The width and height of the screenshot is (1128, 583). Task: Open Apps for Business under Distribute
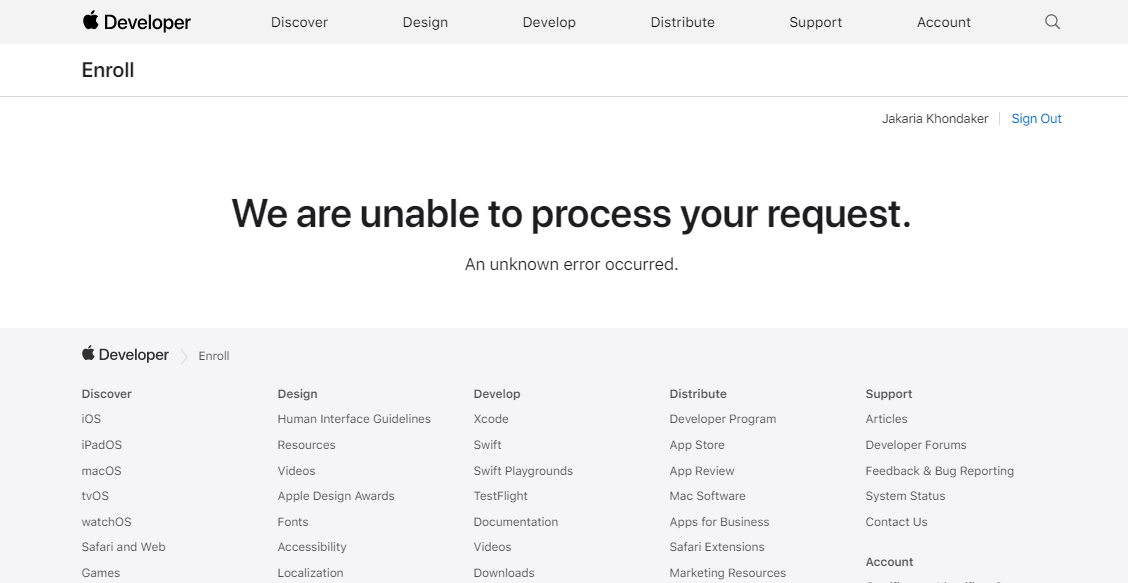(719, 521)
